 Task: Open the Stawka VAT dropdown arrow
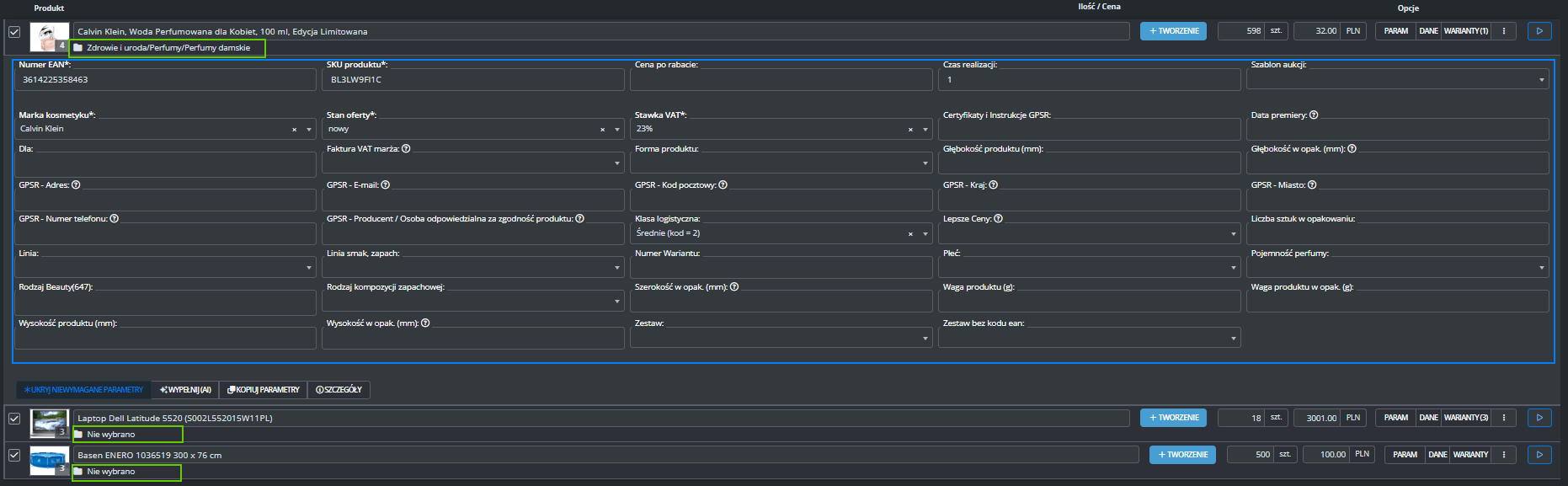(925, 130)
